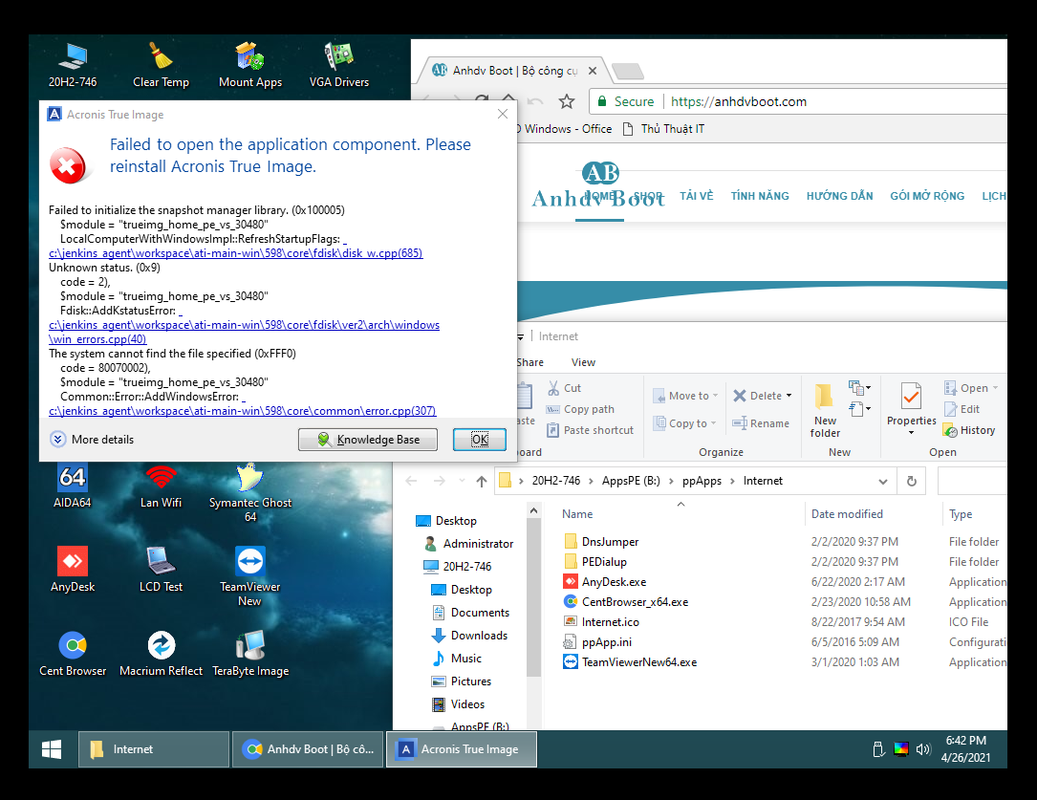Open the 20H2-746 desktop computer icon
The height and width of the screenshot is (800, 1037).
(72, 65)
